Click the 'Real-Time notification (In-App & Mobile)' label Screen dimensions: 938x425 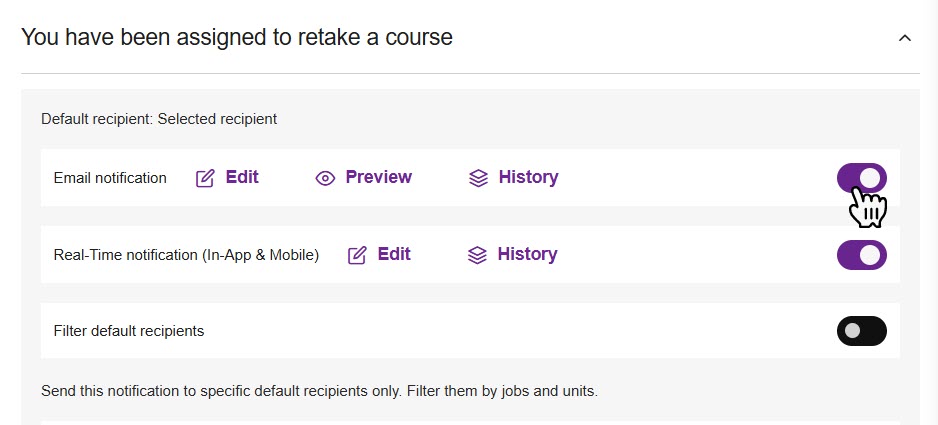coord(186,255)
